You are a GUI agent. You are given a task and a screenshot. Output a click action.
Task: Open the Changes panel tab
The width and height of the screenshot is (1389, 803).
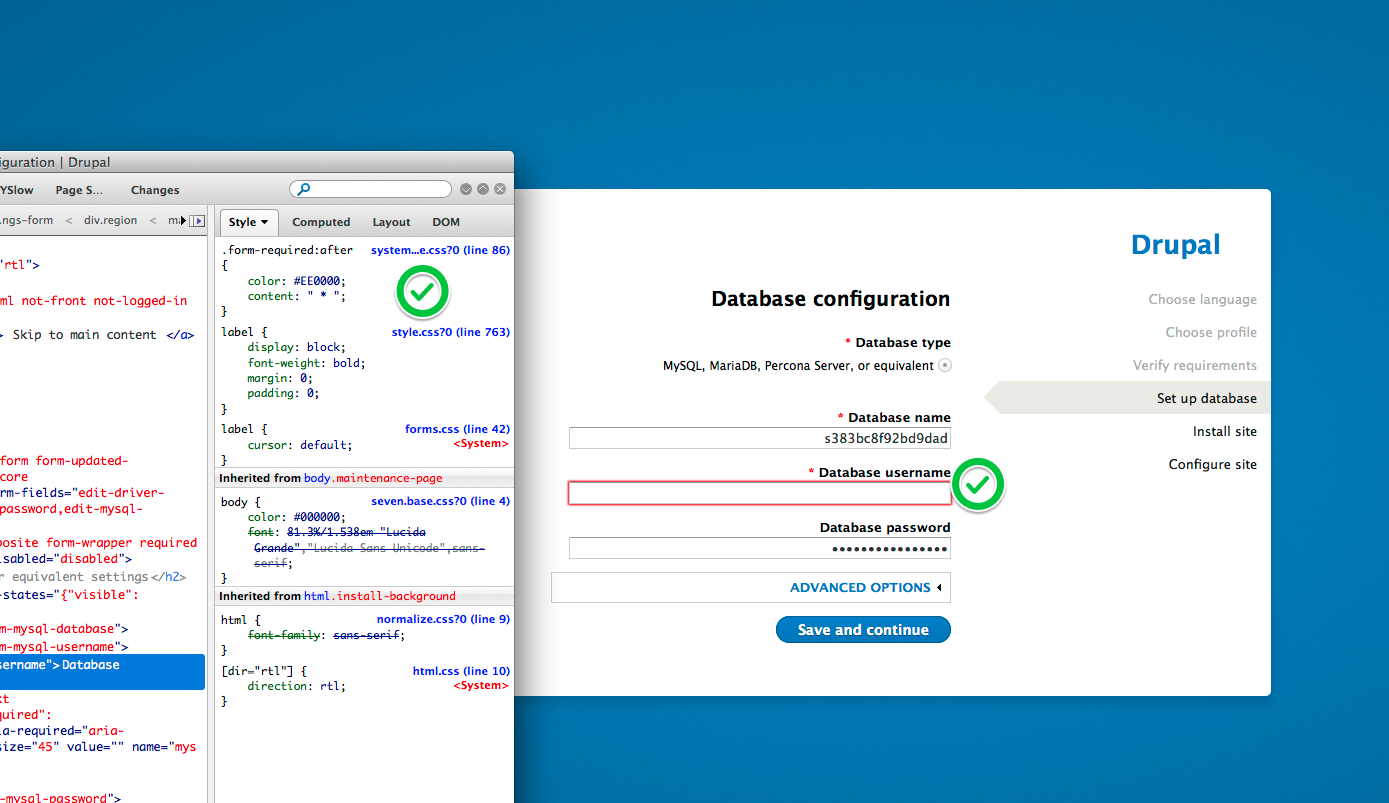tap(155, 190)
